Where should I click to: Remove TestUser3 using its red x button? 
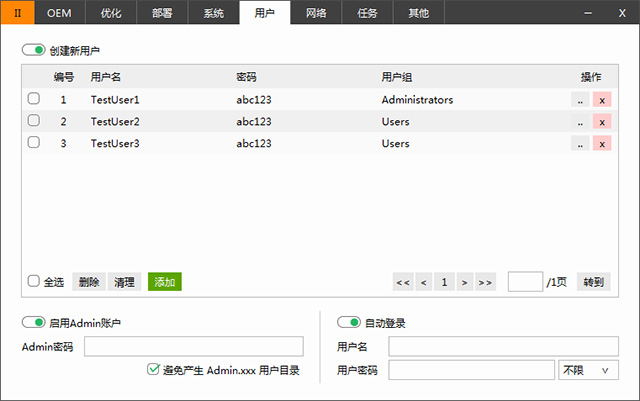pyautogui.click(x=602, y=143)
